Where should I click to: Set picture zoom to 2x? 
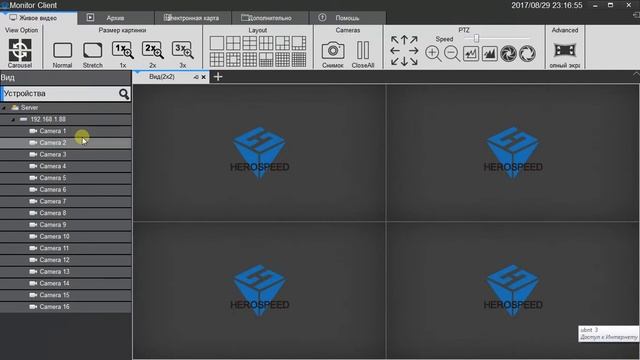point(153,50)
